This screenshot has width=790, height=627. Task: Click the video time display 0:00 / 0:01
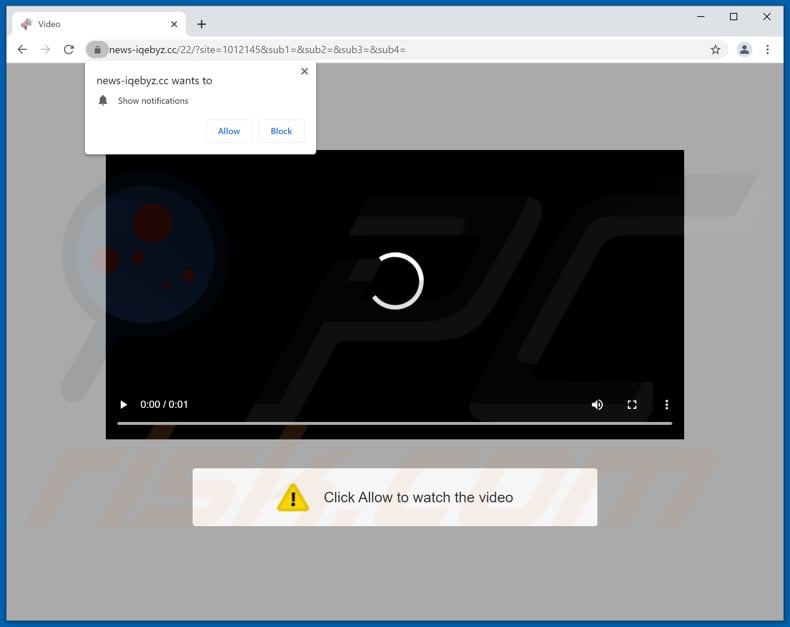pyautogui.click(x=164, y=404)
